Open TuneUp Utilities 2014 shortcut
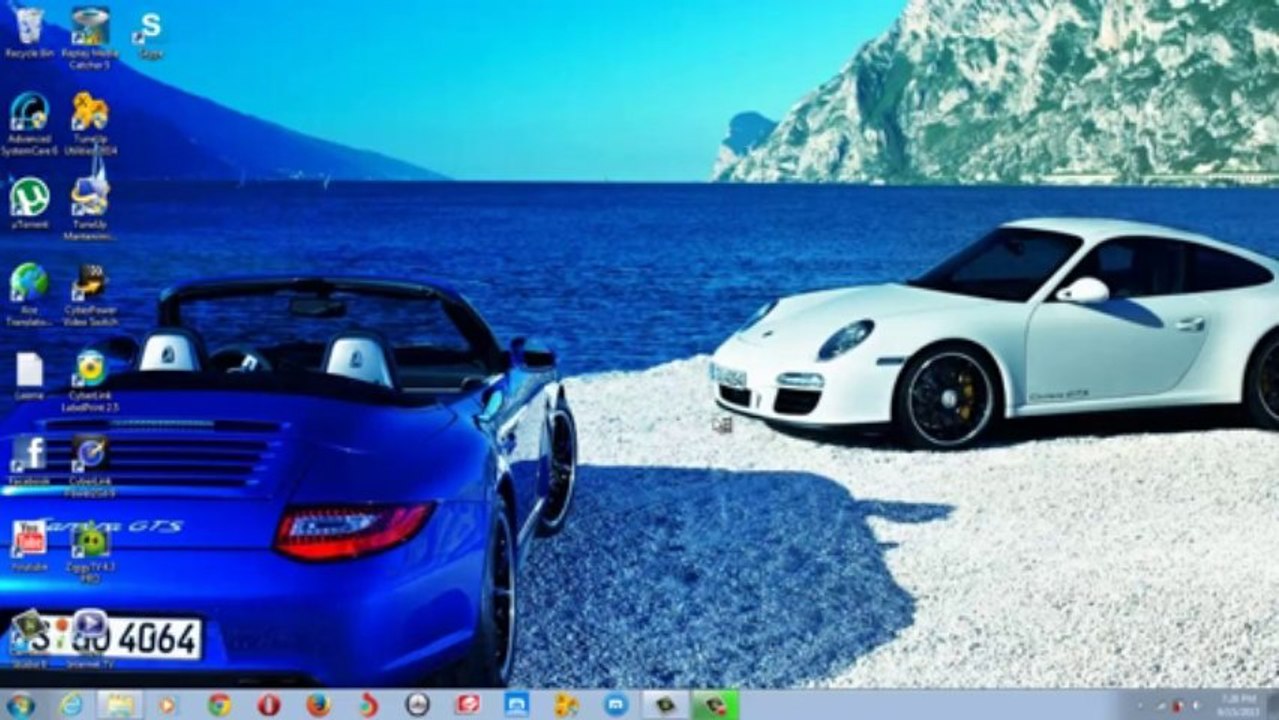Screen dimensions: 1279x720 pyautogui.click(x=90, y=123)
